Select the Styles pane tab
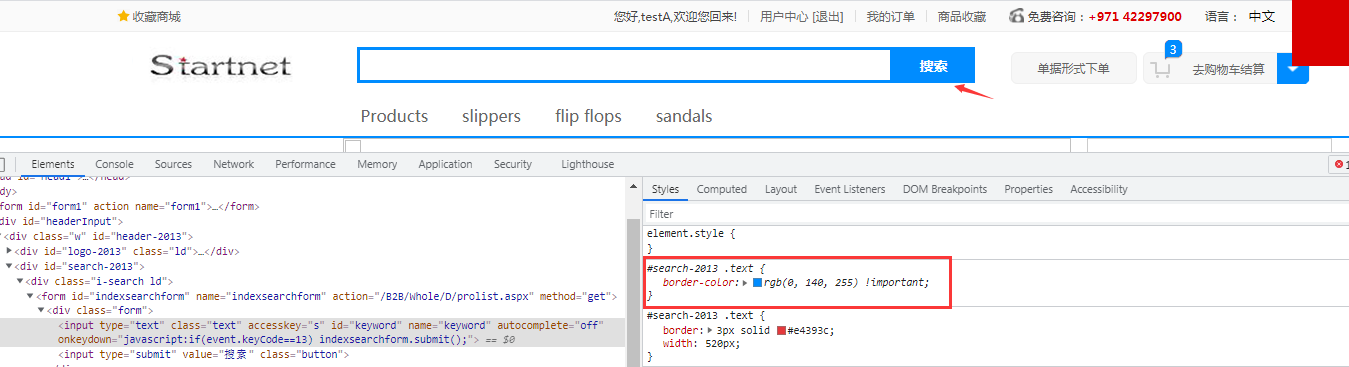The width and height of the screenshot is (1349, 367). (665, 189)
